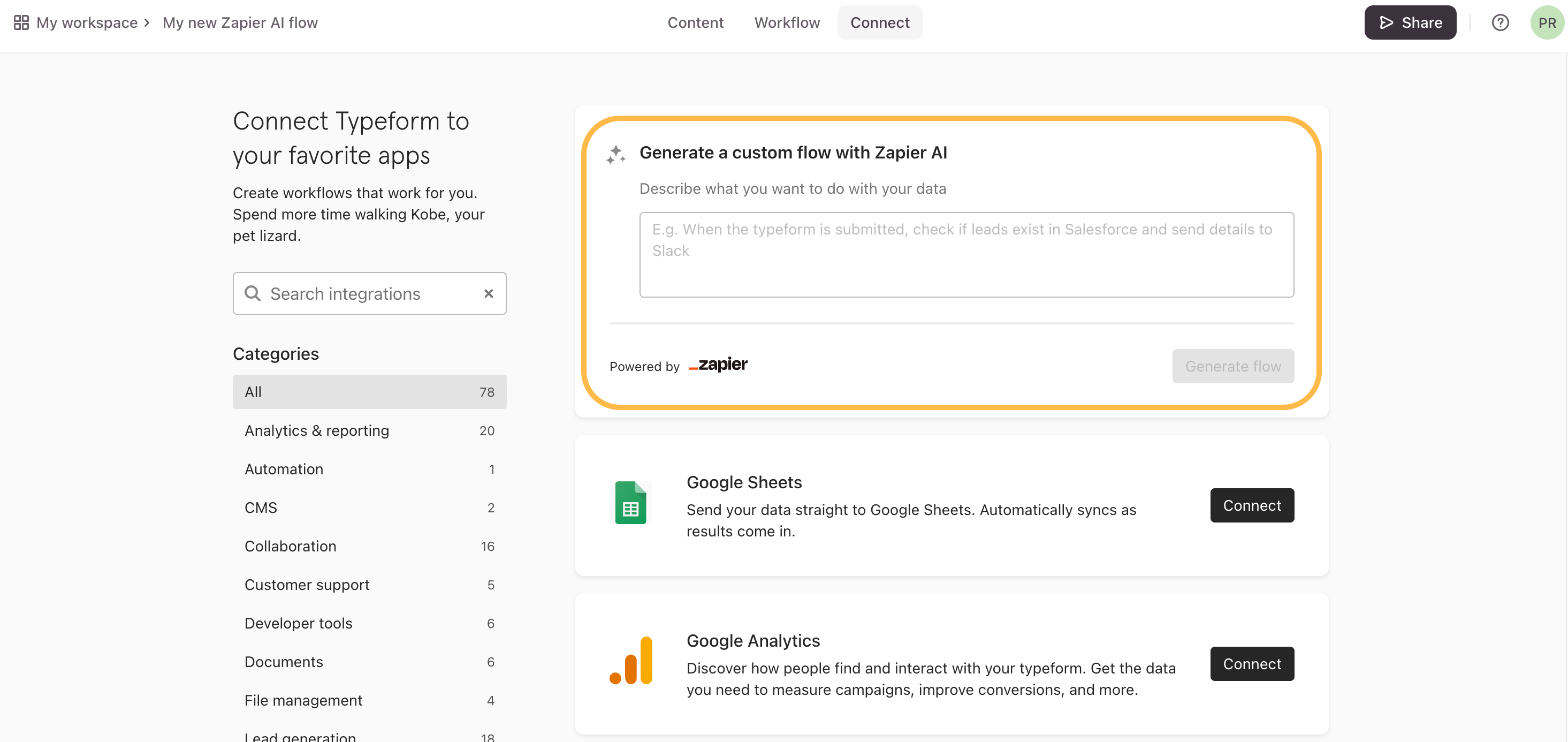
Task: Open the help question mark icon
Action: pos(1500,22)
